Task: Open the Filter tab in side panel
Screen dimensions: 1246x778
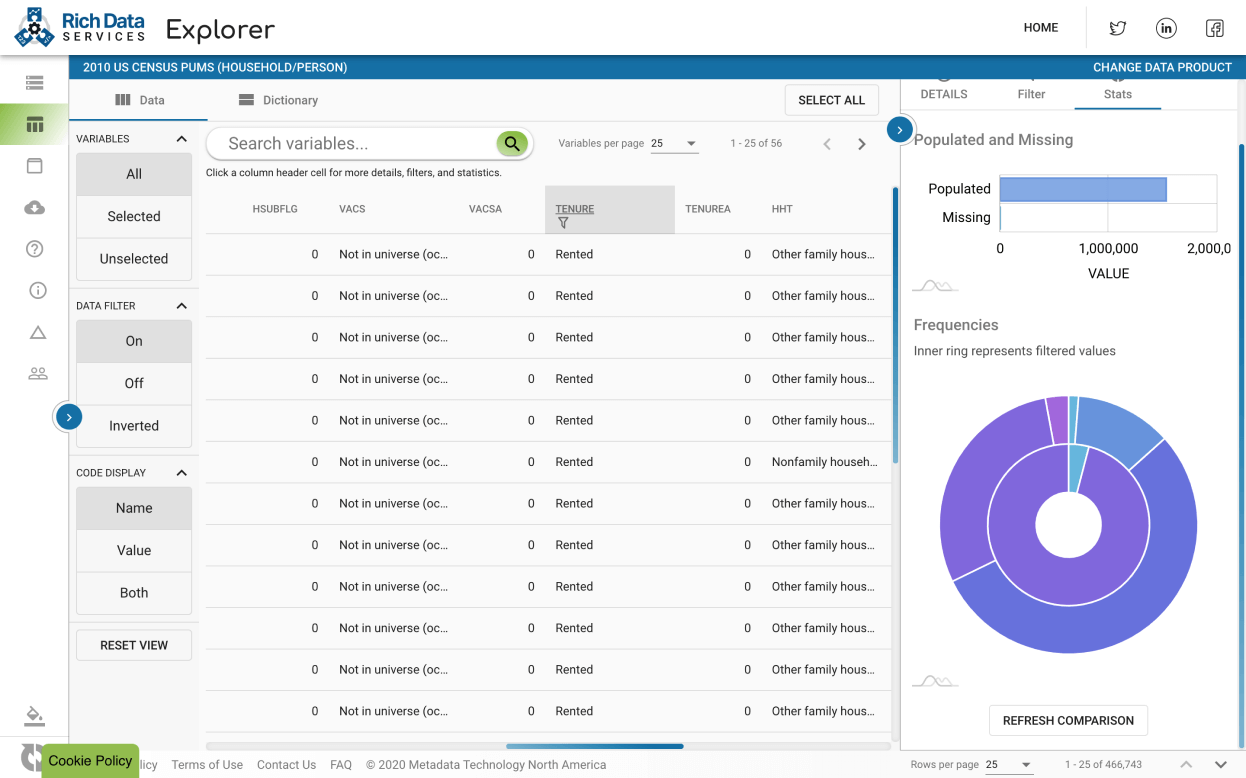Action: [1031, 94]
